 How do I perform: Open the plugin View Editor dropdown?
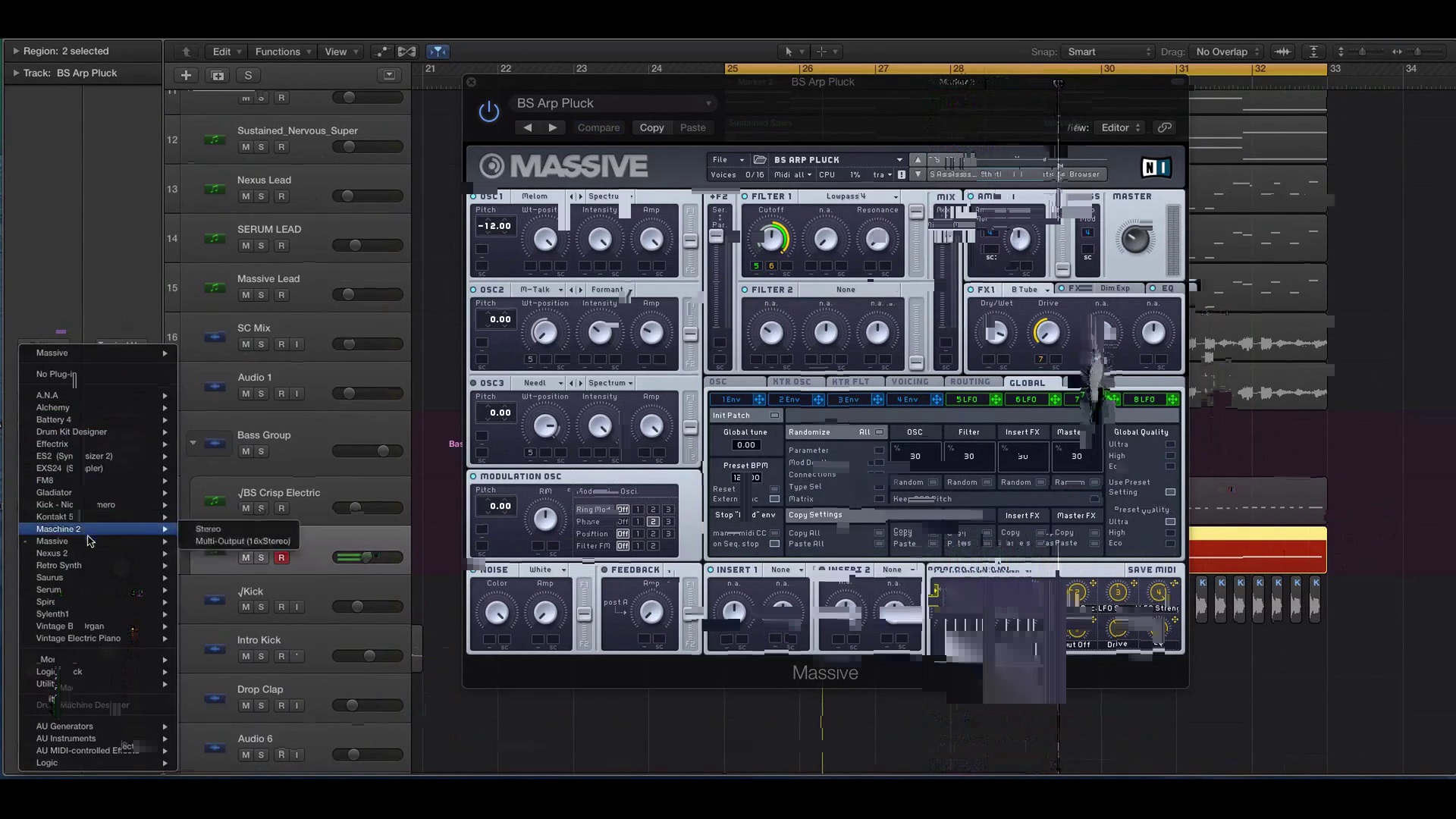click(1121, 127)
